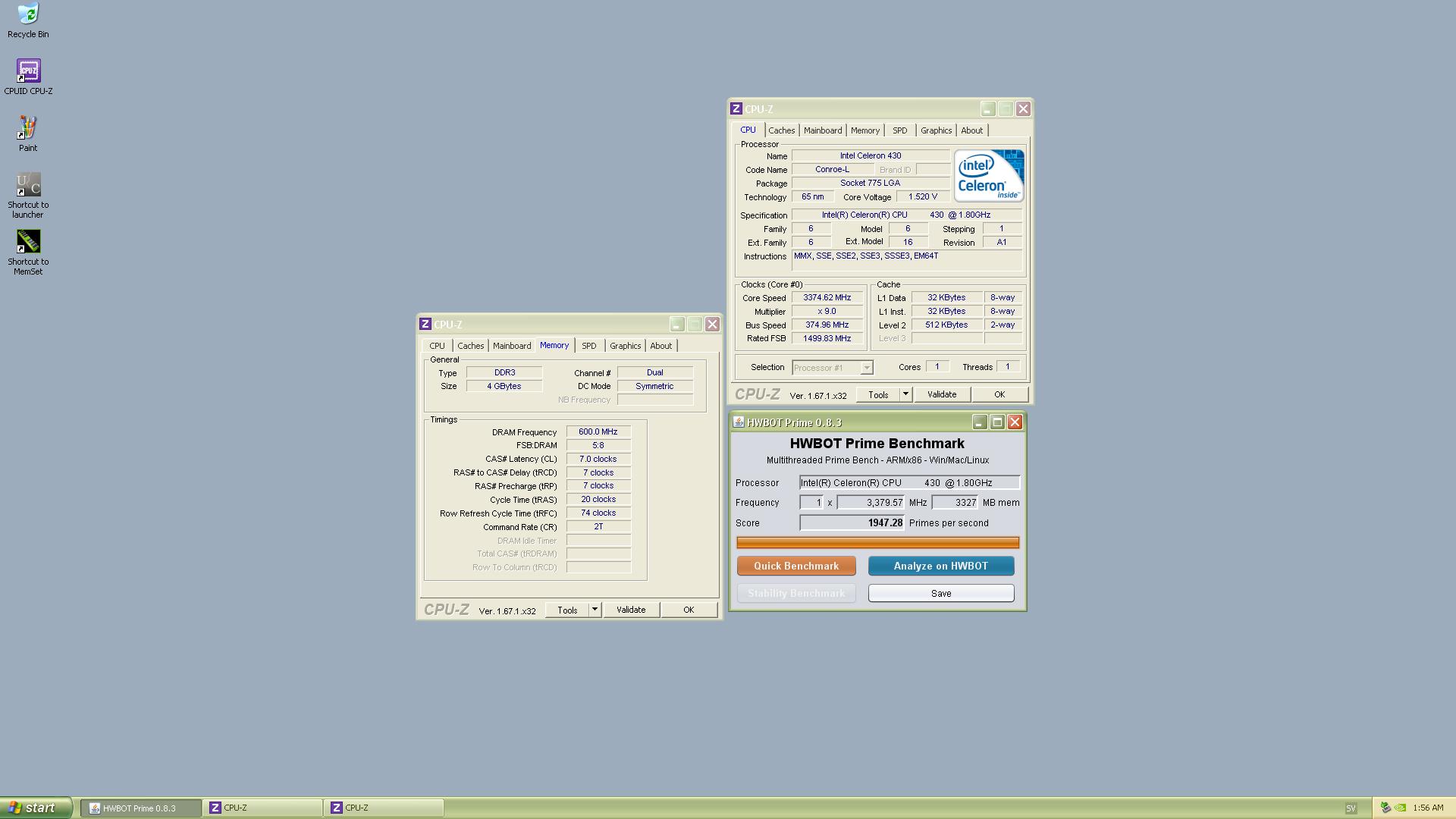Click the FSB:DRAM 5:8 value

[598, 445]
